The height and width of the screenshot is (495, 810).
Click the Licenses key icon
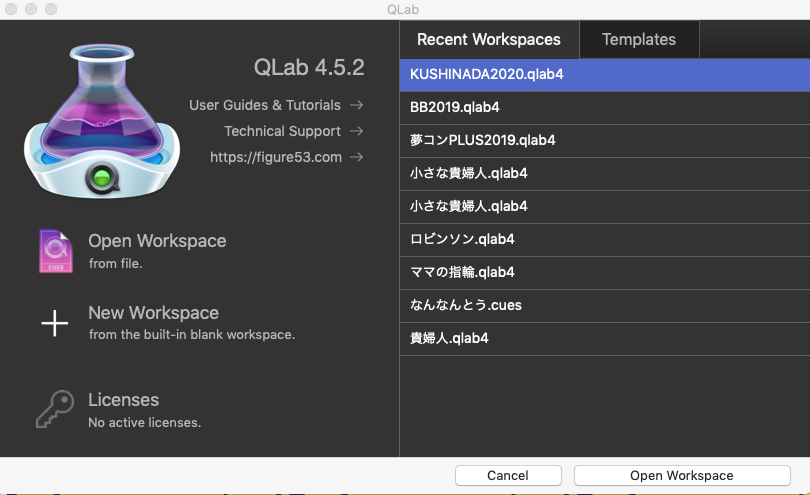click(x=55, y=409)
